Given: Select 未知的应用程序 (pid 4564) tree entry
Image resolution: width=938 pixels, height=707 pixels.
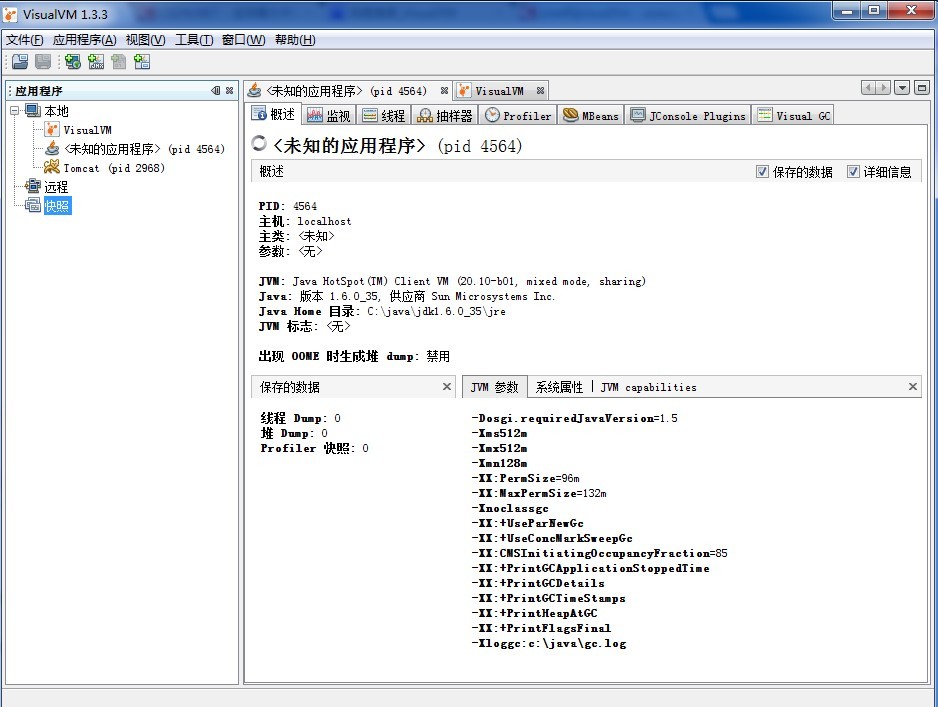Looking at the screenshot, I should [144, 149].
